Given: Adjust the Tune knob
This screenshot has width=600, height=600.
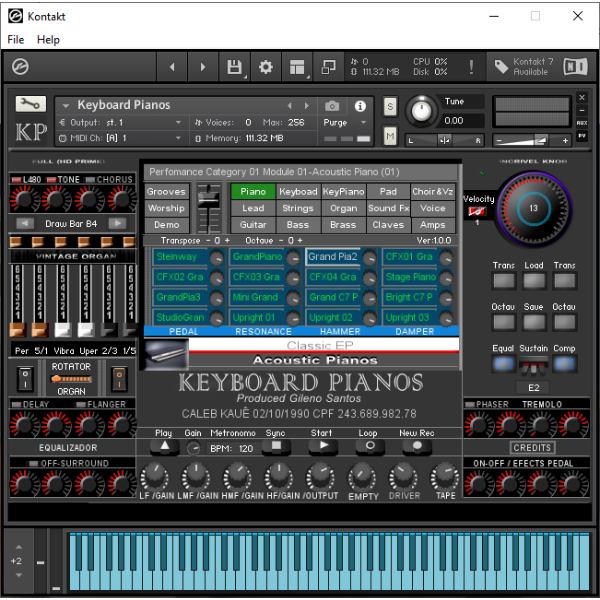Looking at the screenshot, I should tap(422, 111).
